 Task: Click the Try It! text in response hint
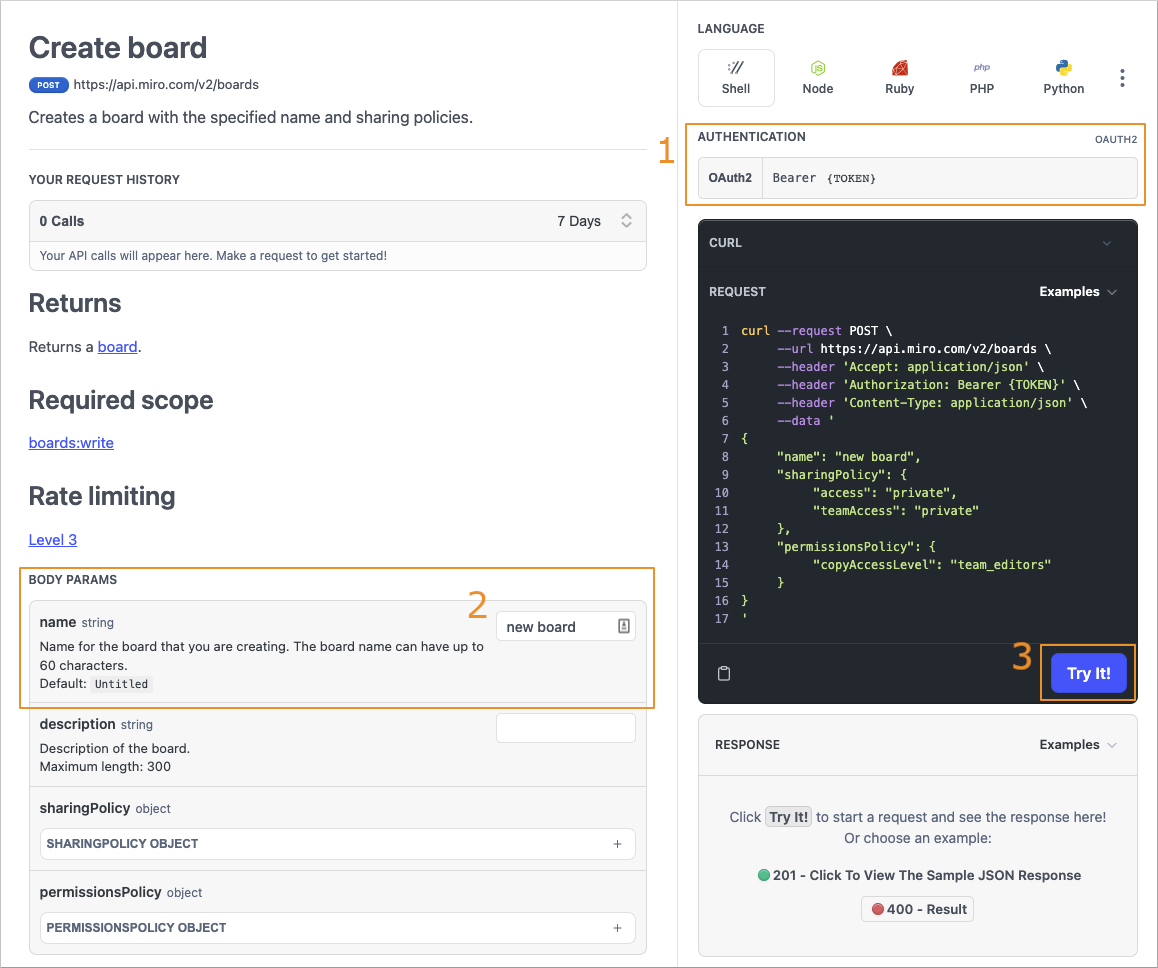[788, 817]
